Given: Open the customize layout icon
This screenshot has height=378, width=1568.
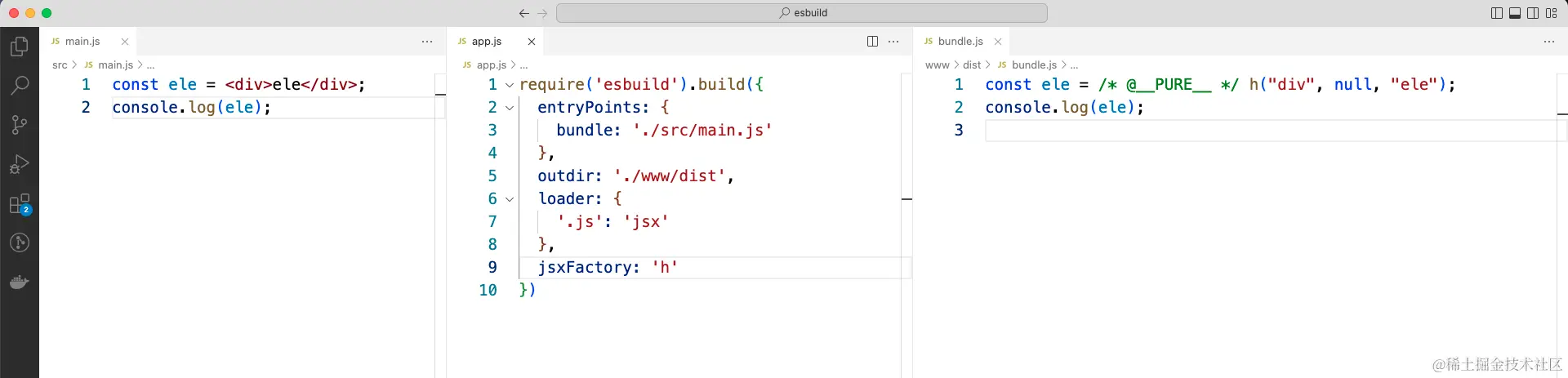Looking at the screenshot, I should tap(1552, 13).
